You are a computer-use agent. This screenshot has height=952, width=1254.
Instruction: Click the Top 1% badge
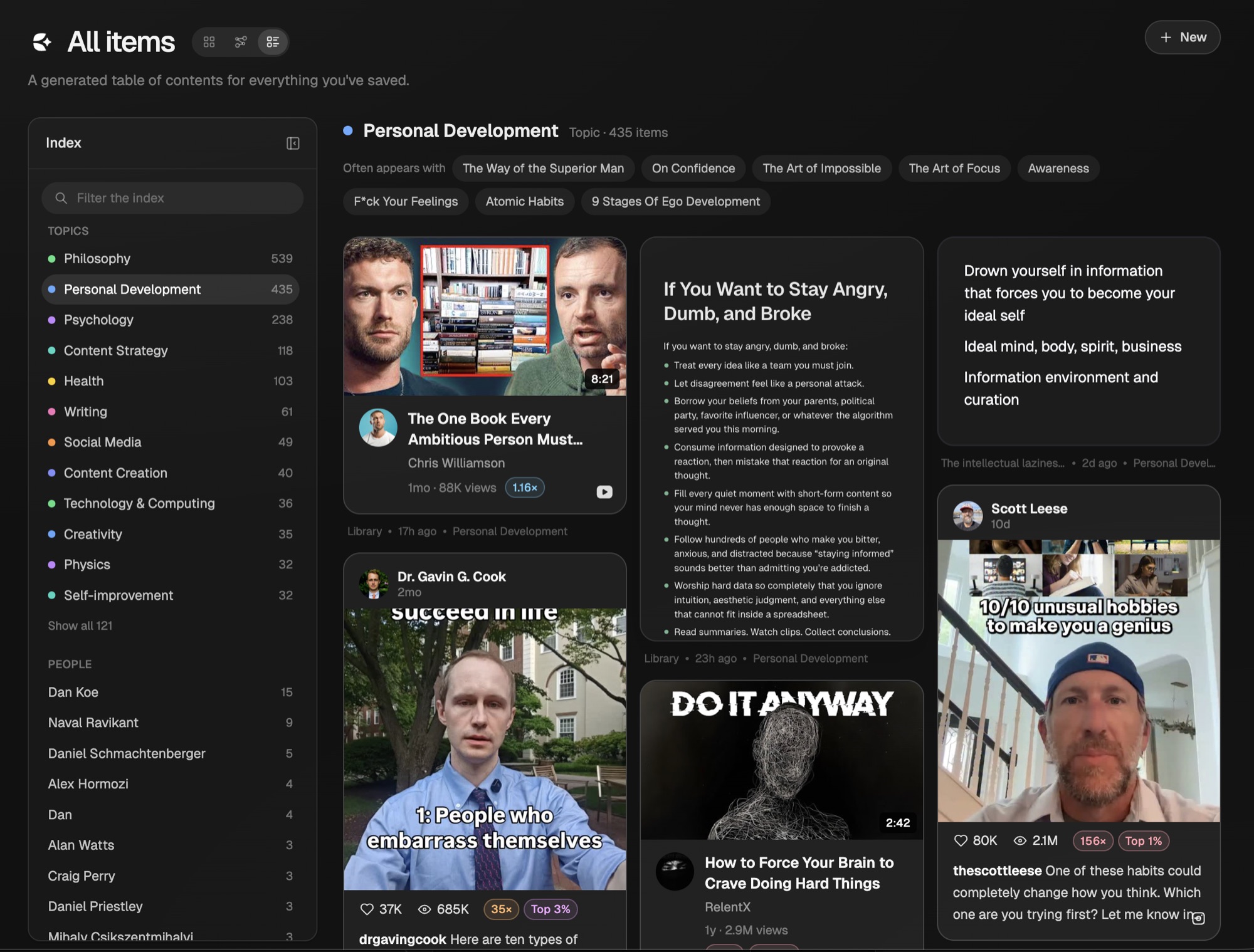point(1144,841)
